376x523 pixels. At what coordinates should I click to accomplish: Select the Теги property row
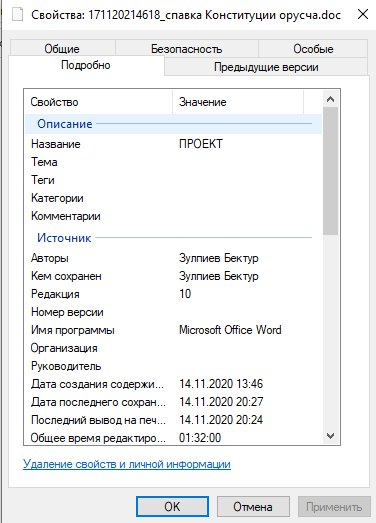173,180
